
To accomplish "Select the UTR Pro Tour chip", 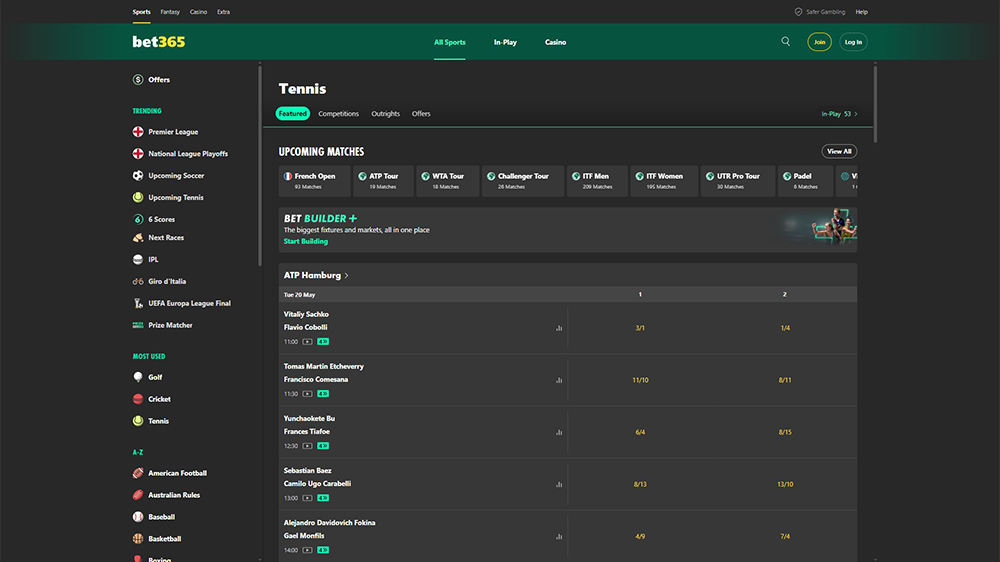I will (738, 181).
